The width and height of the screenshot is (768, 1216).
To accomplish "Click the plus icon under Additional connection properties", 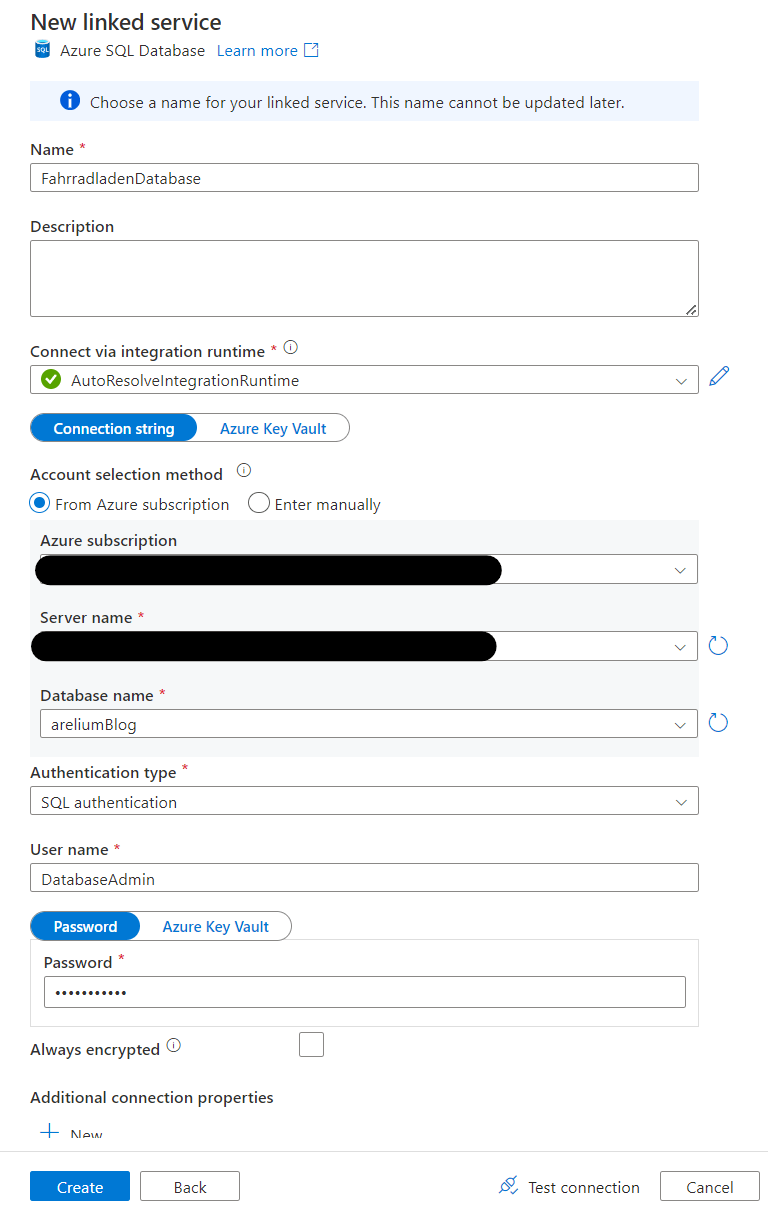I will click(48, 1131).
